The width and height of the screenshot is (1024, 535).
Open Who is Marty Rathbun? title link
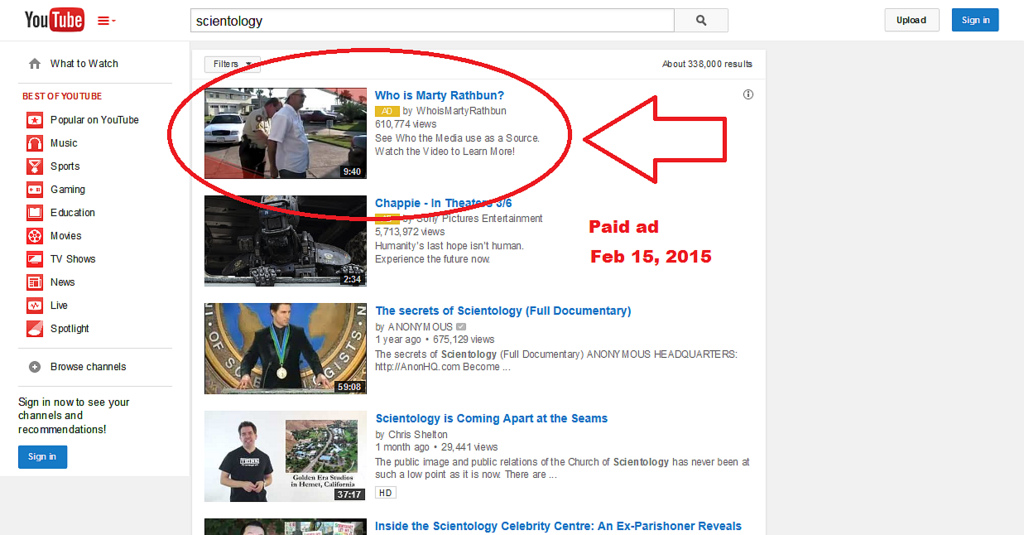[x=440, y=95]
